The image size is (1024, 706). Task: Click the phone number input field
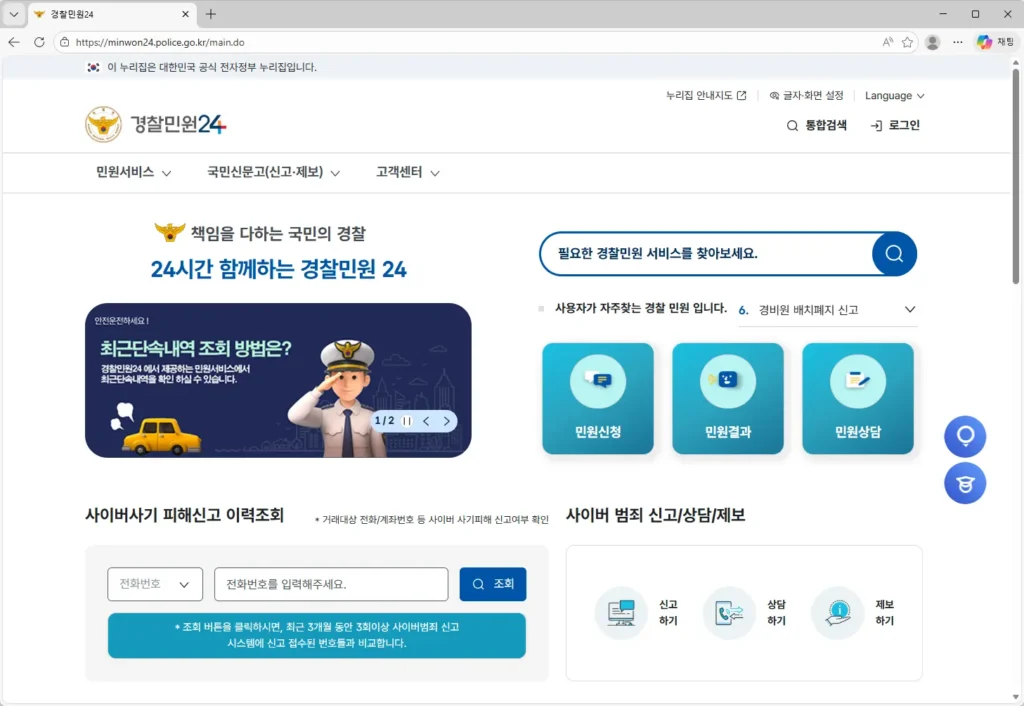331,584
